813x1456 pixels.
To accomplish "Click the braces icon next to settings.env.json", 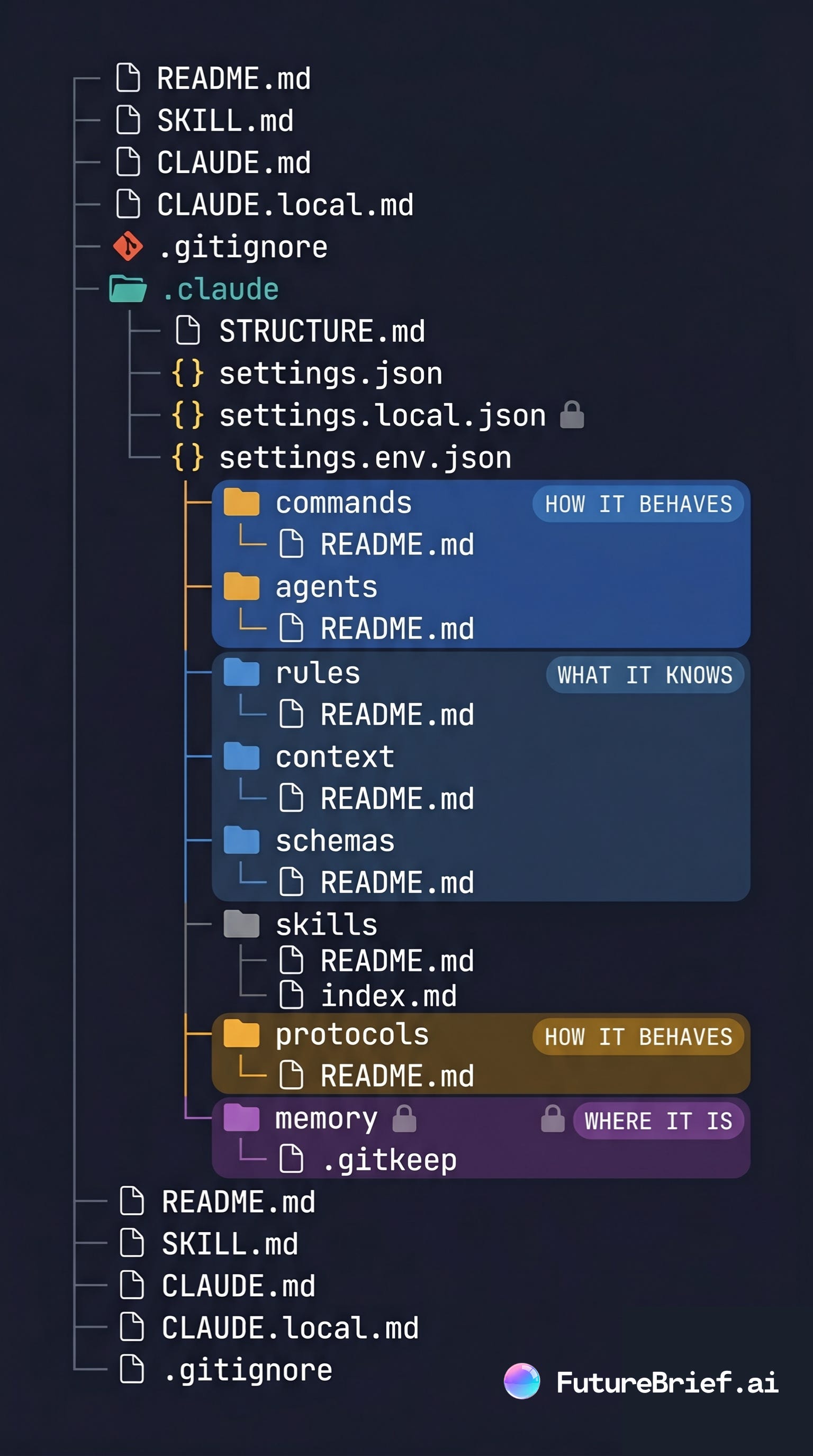I will [x=188, y=457].
